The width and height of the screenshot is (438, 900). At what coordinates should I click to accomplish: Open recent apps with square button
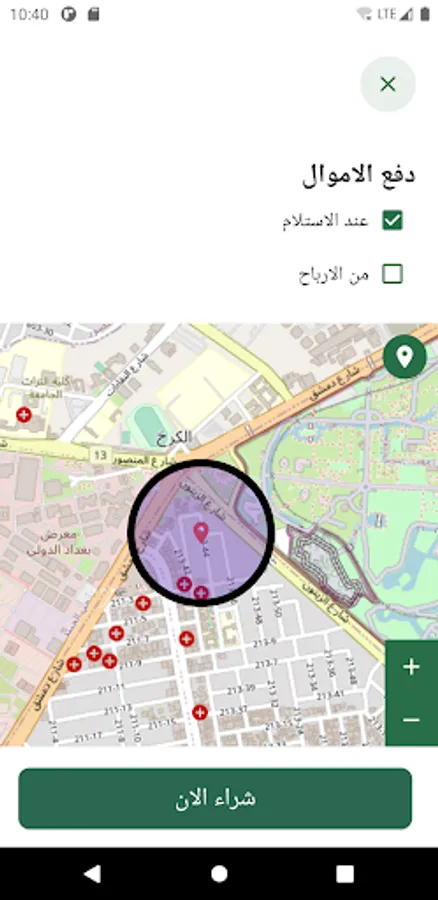(x=345, y=874)
